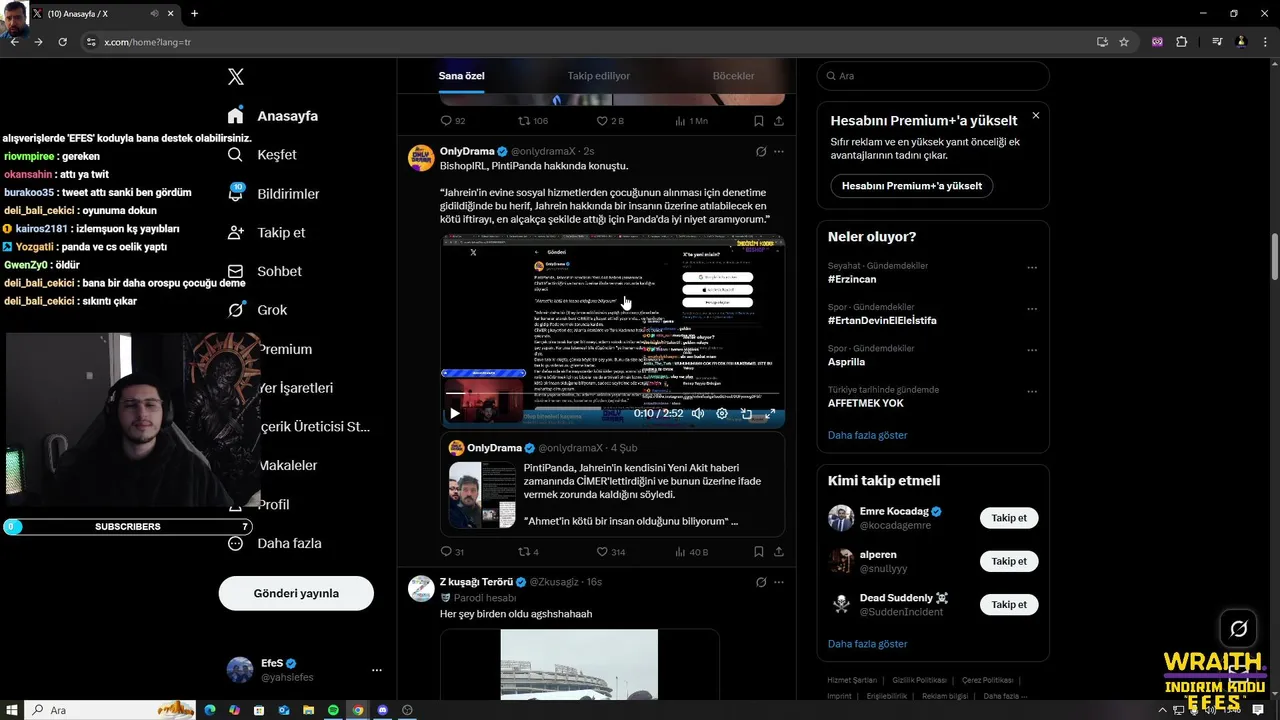This screenshot has width=1280, height=720.
Task: Open more options for #ErtanDevinElEleİstifa trend
Action: tap(1032, 309)
